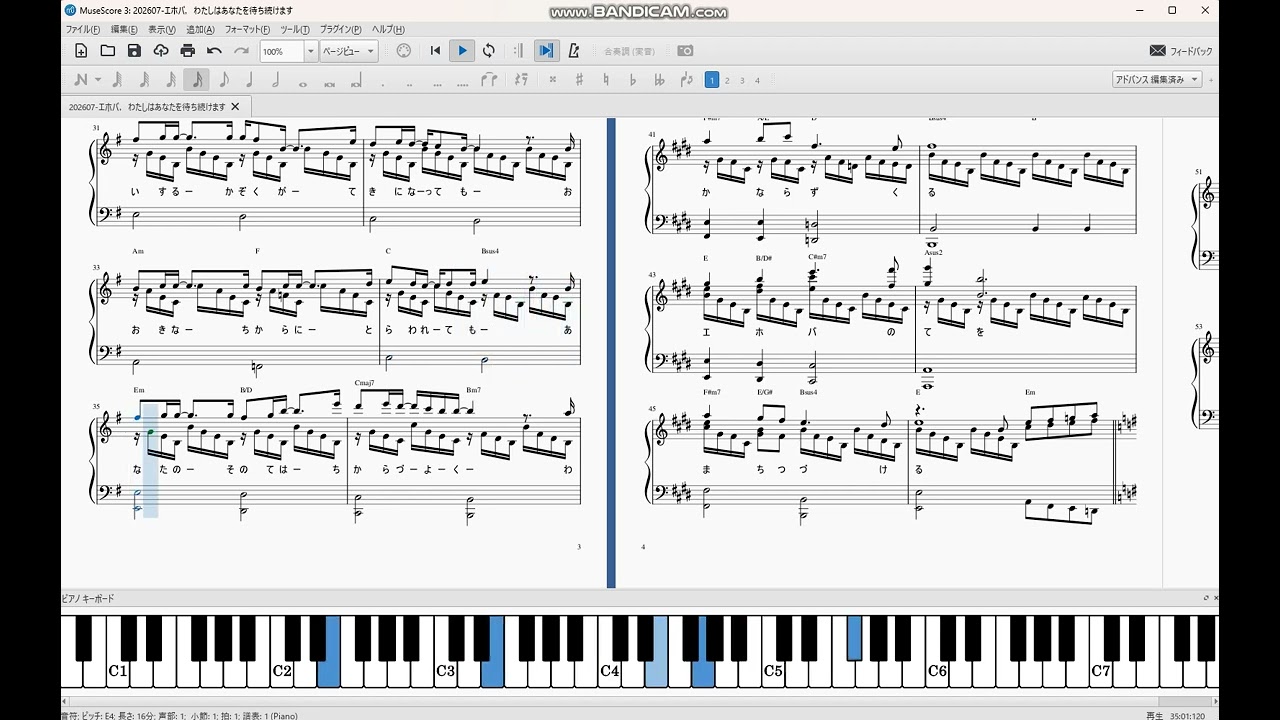
Task: Apply sharp accidental
Action: [579, 80]
